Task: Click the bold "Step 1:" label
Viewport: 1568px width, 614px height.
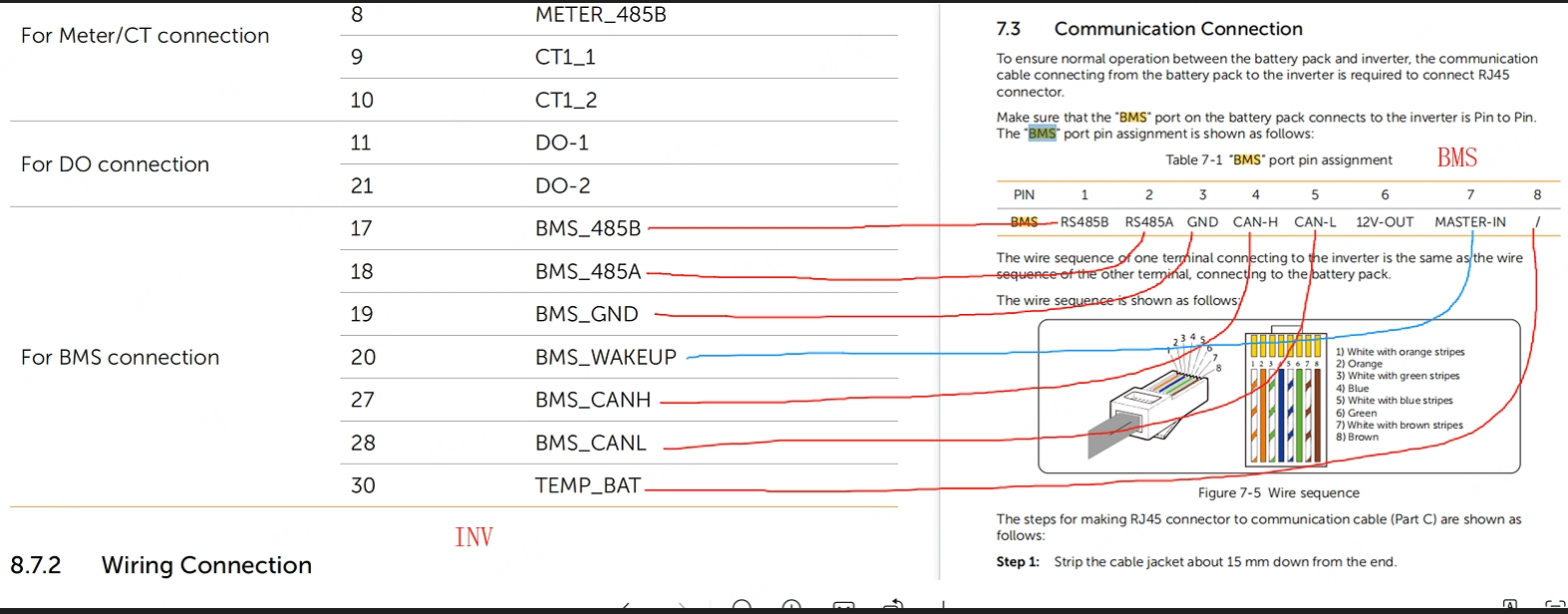Action: (x=1017, y=562)
